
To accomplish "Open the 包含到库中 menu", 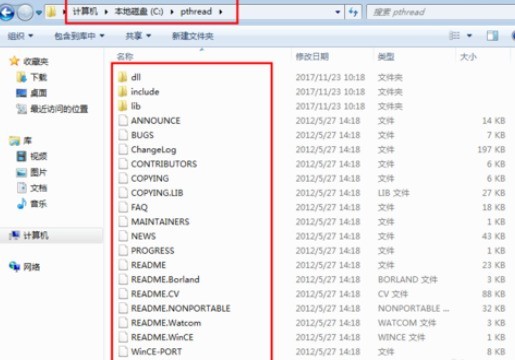I will tap(79, 36).
